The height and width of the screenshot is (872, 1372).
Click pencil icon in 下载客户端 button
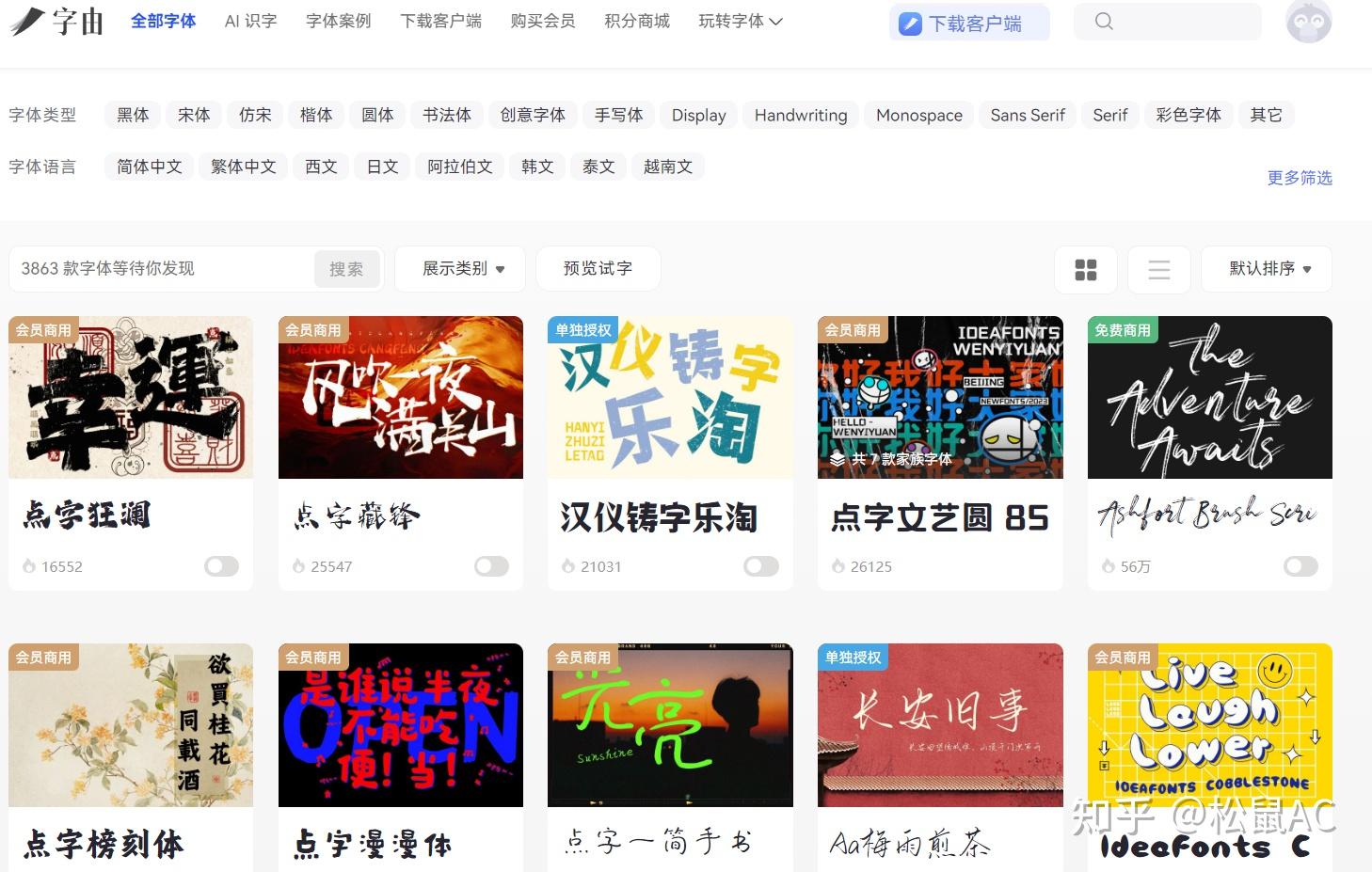click(x=910, y=24)
